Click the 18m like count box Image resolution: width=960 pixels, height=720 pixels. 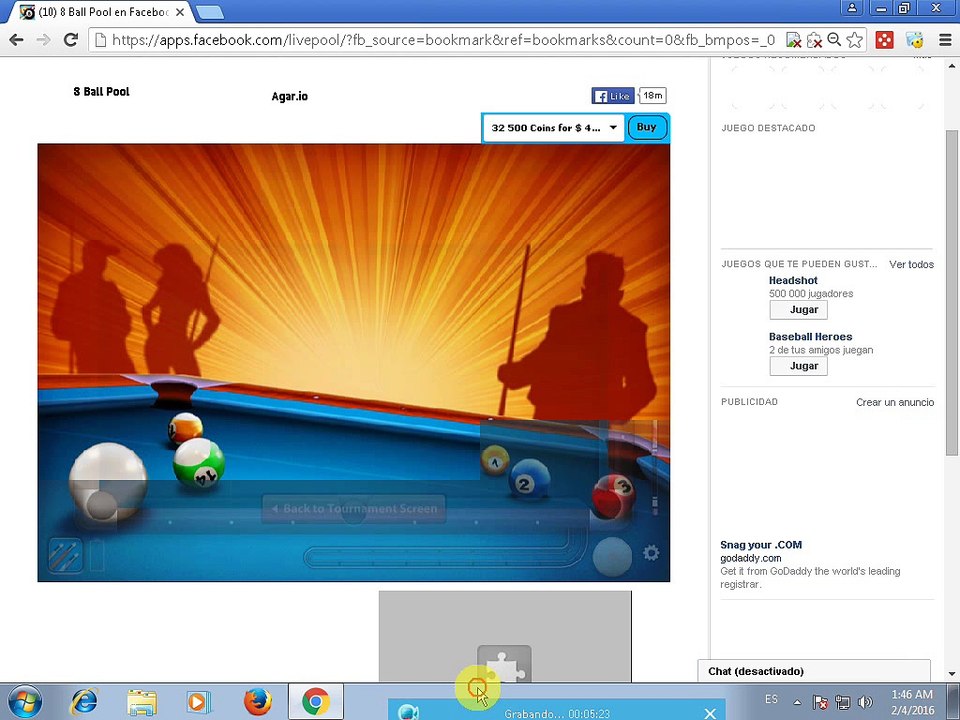[x=652, y=96]
